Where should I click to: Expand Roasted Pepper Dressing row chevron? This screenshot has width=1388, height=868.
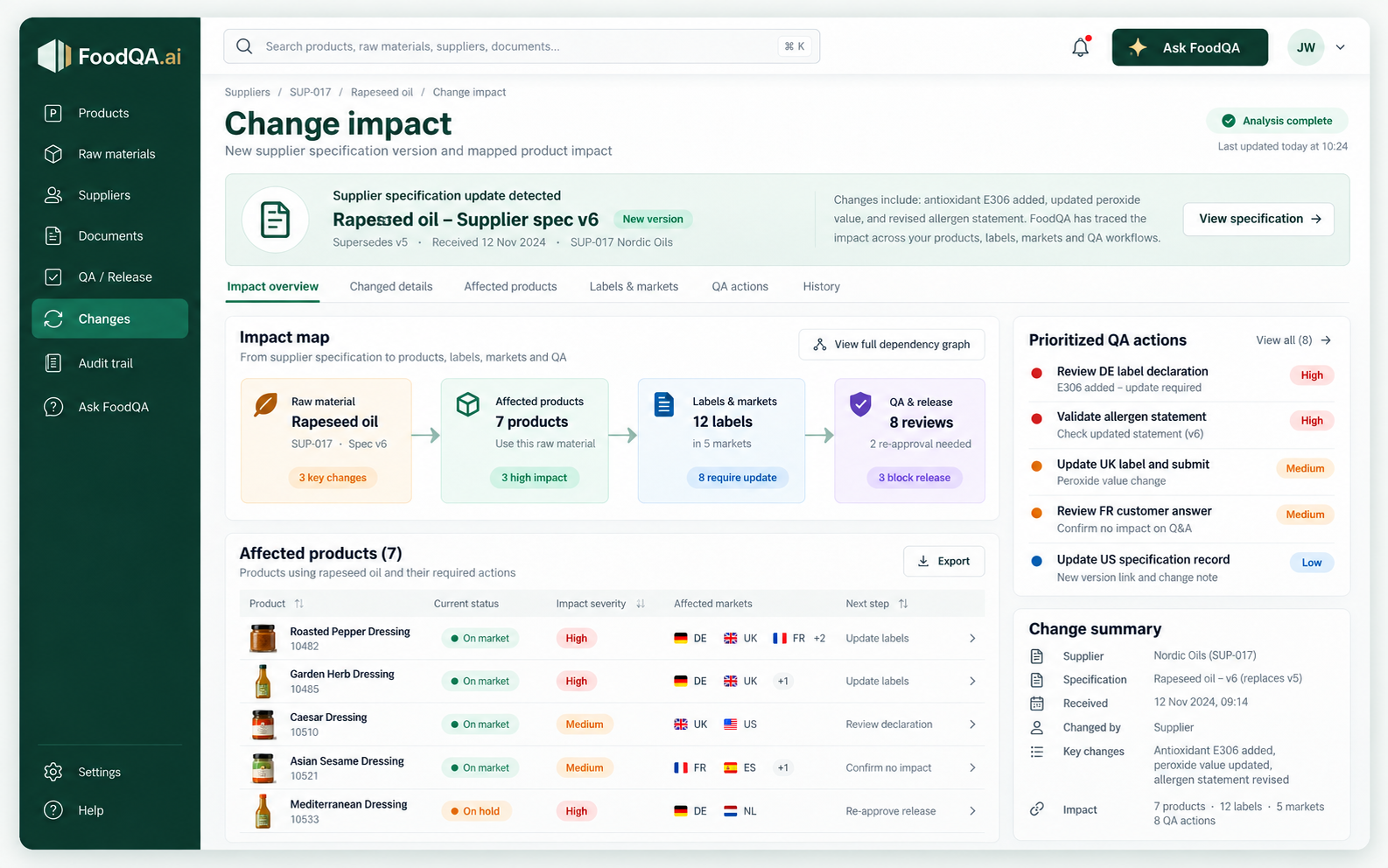click(972, 639)
